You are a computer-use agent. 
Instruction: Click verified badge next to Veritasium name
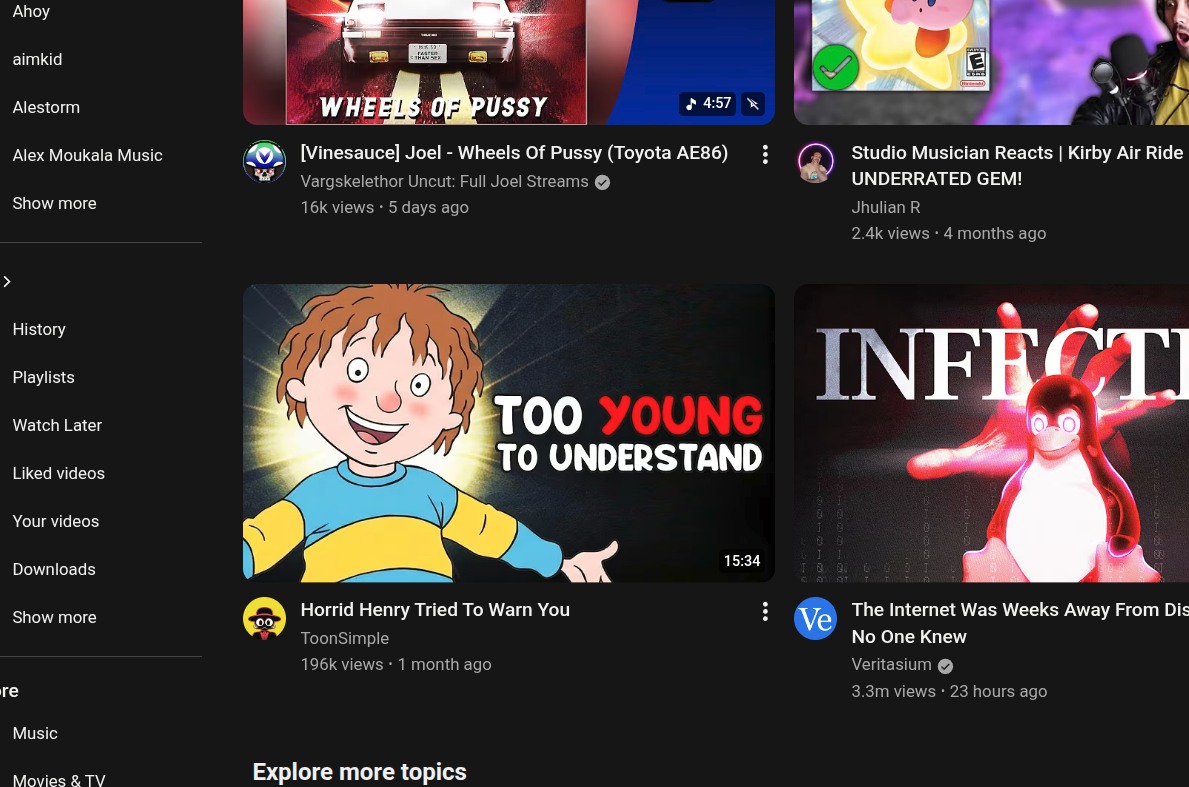pyautogui.click(x=945, y=666)
